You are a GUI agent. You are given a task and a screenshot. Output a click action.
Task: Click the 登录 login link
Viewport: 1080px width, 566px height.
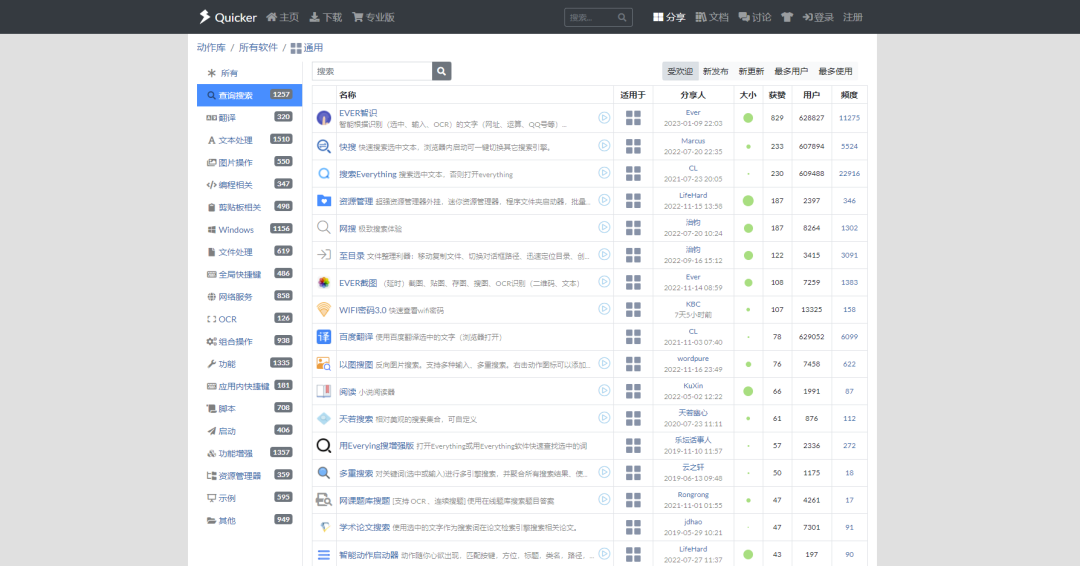click(x=818, y=17)
